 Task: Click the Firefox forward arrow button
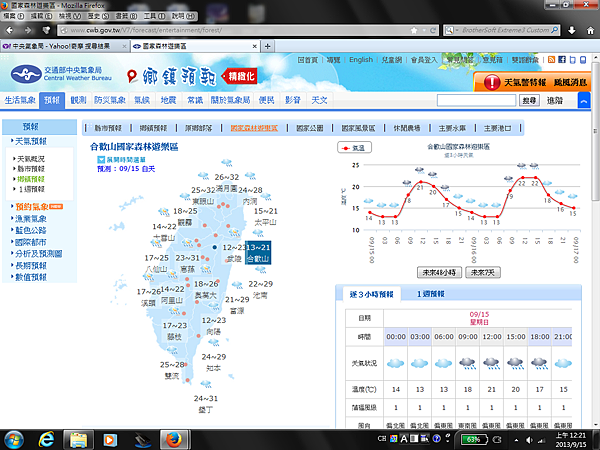[x=28, y=30]
